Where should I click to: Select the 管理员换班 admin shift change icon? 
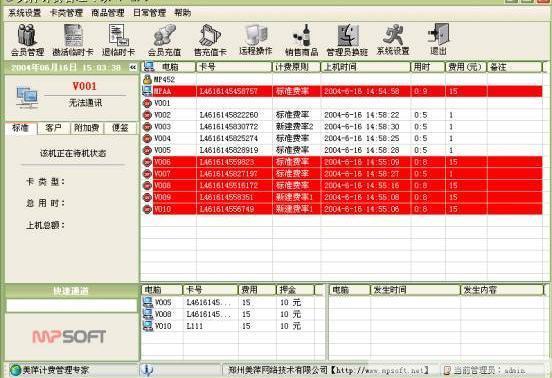point(347,40)
